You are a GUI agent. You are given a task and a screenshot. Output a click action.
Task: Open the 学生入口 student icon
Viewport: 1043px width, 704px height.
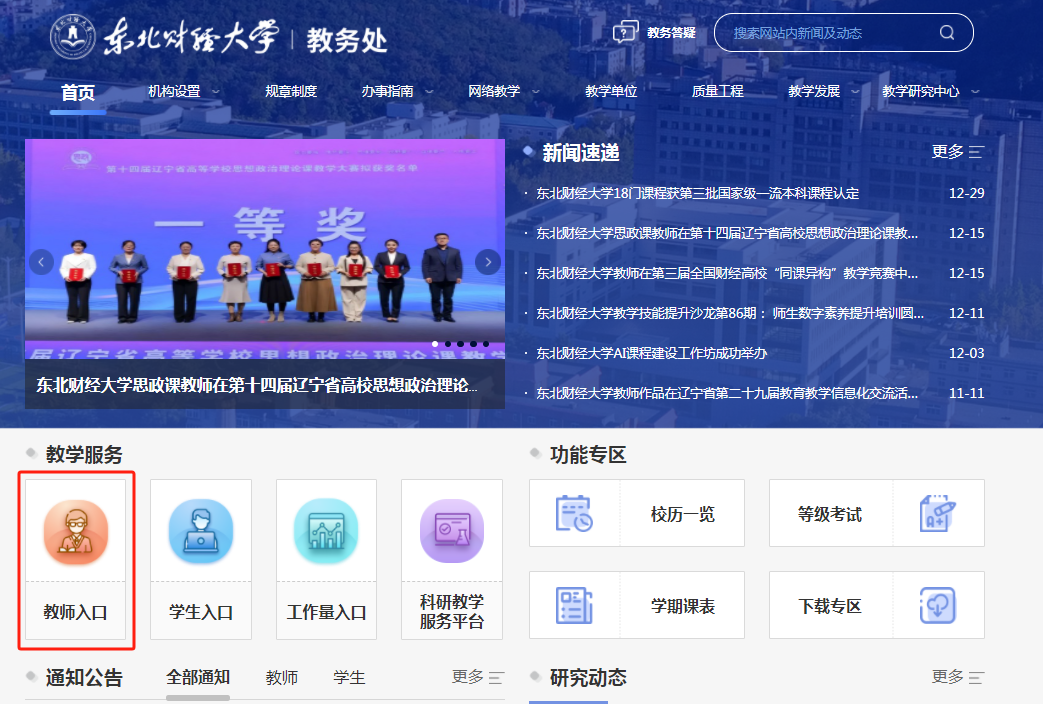pos(201,532)
